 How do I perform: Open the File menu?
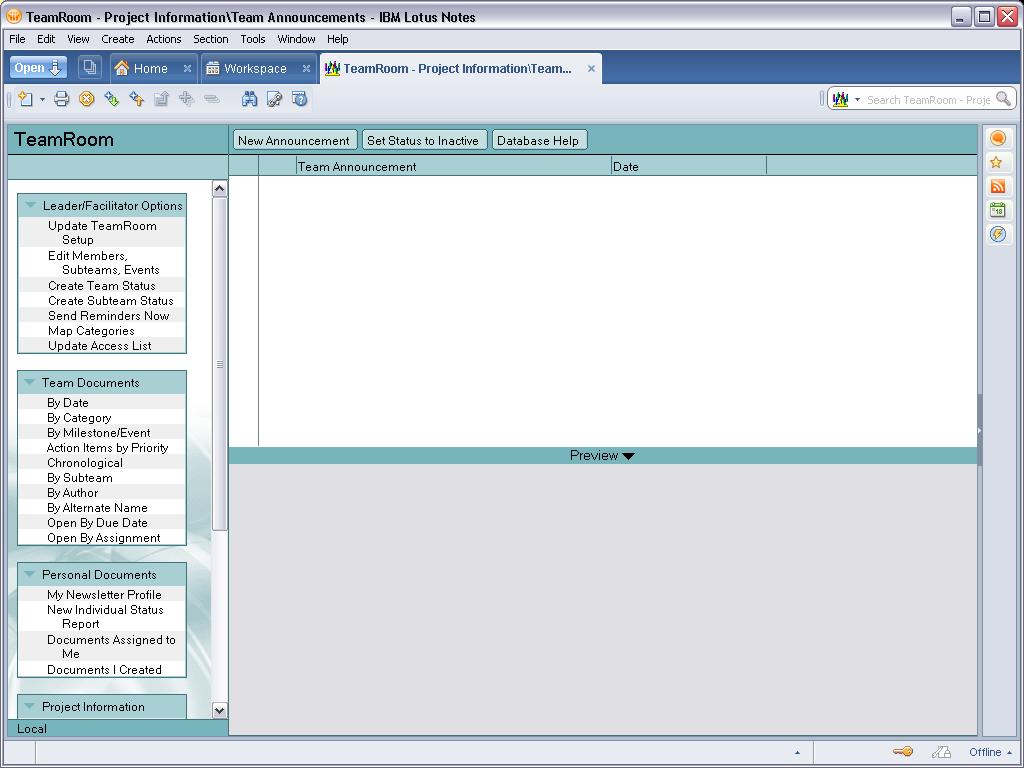(x=18, y=39)
